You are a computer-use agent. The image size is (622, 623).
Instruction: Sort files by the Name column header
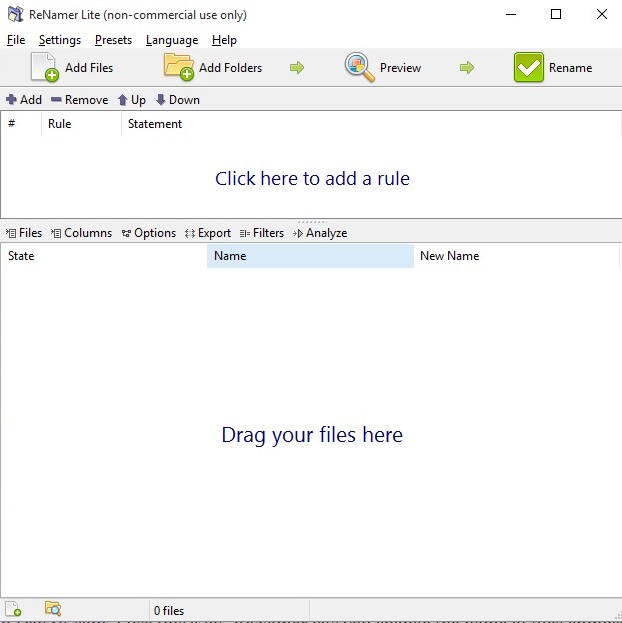309,256
